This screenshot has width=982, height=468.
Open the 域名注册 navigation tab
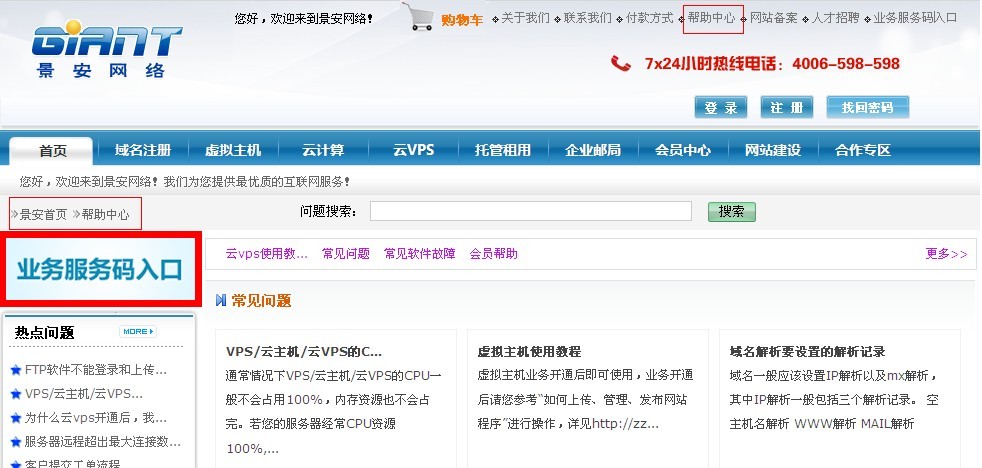(x=143, y=150)
